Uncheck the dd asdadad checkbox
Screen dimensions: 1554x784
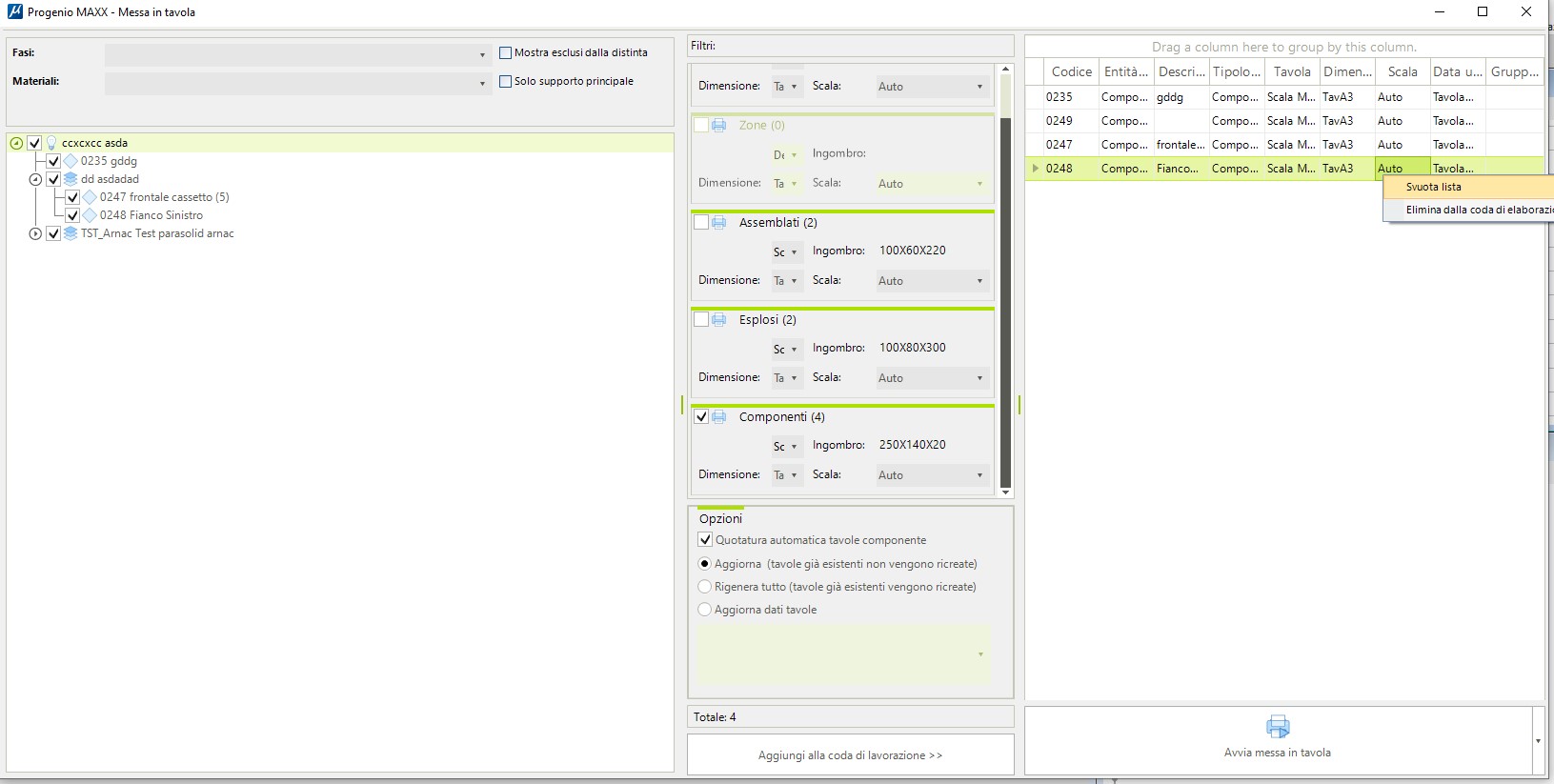click(x=53, y=179)
